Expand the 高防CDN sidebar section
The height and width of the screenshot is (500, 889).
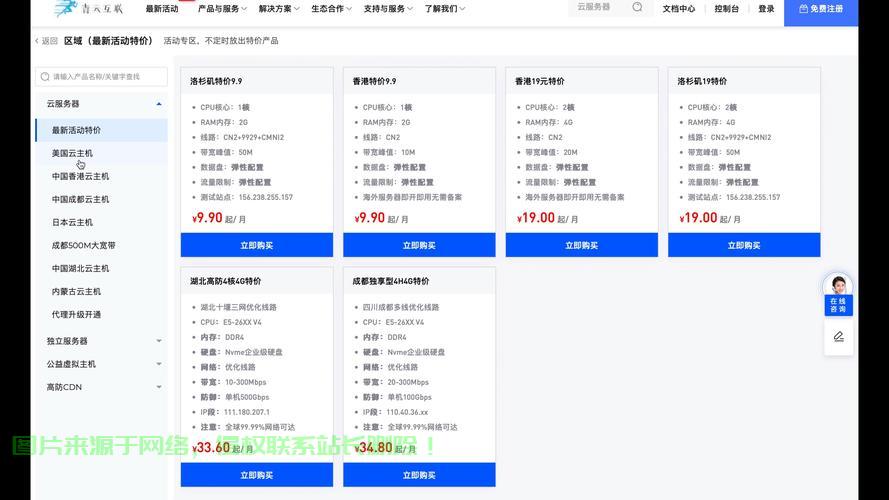tap(102, 387)
